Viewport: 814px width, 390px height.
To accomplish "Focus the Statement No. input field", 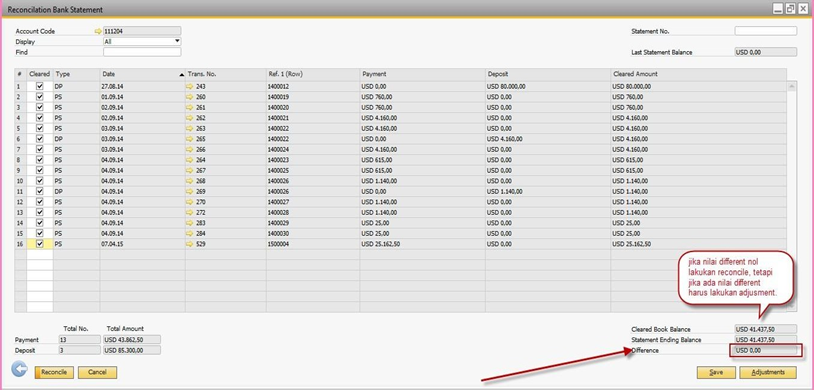I will click(x=766, y=31).
